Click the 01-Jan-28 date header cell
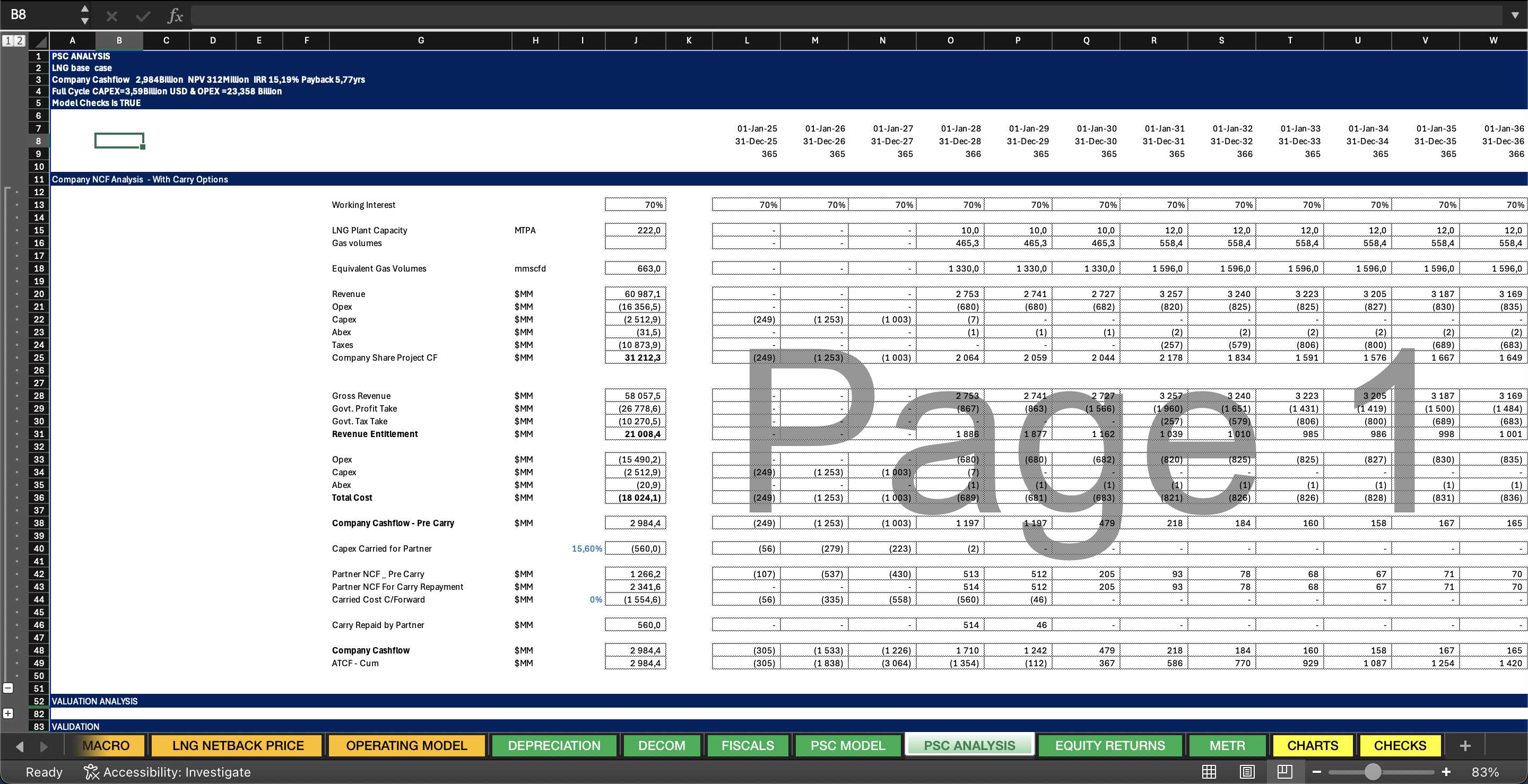Screen dimensions: 1528x784 point(950,129)
